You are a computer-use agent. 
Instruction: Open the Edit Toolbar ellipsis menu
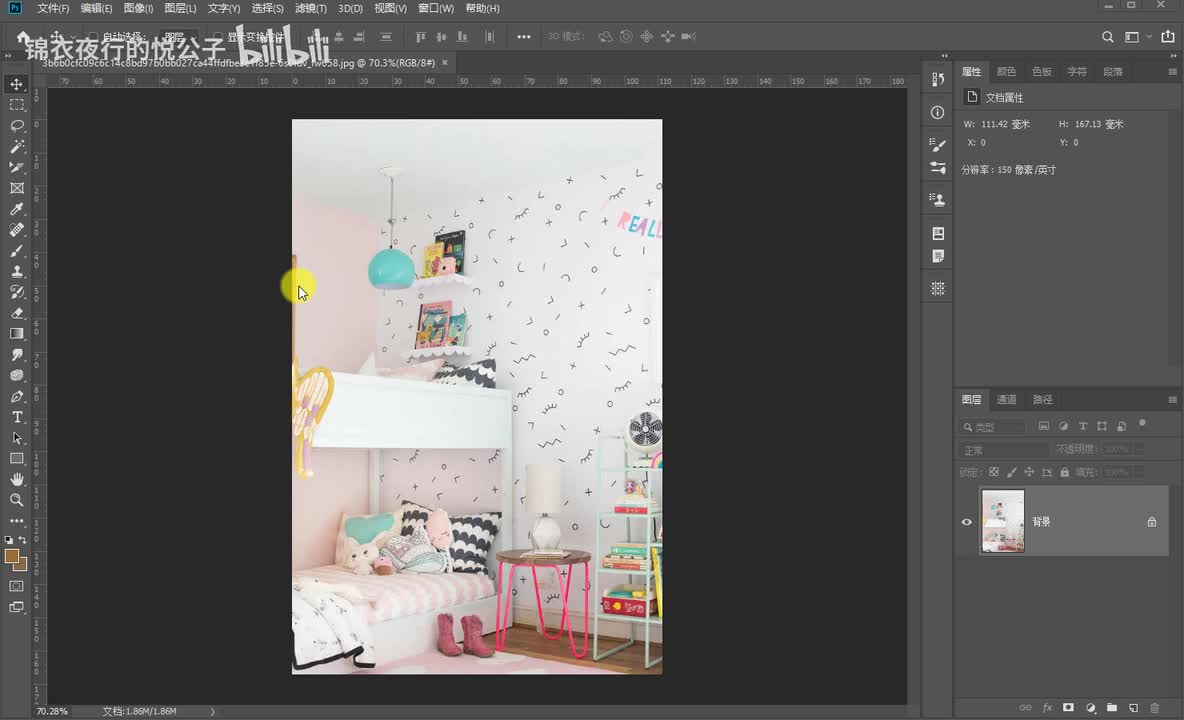pos(17,521)
